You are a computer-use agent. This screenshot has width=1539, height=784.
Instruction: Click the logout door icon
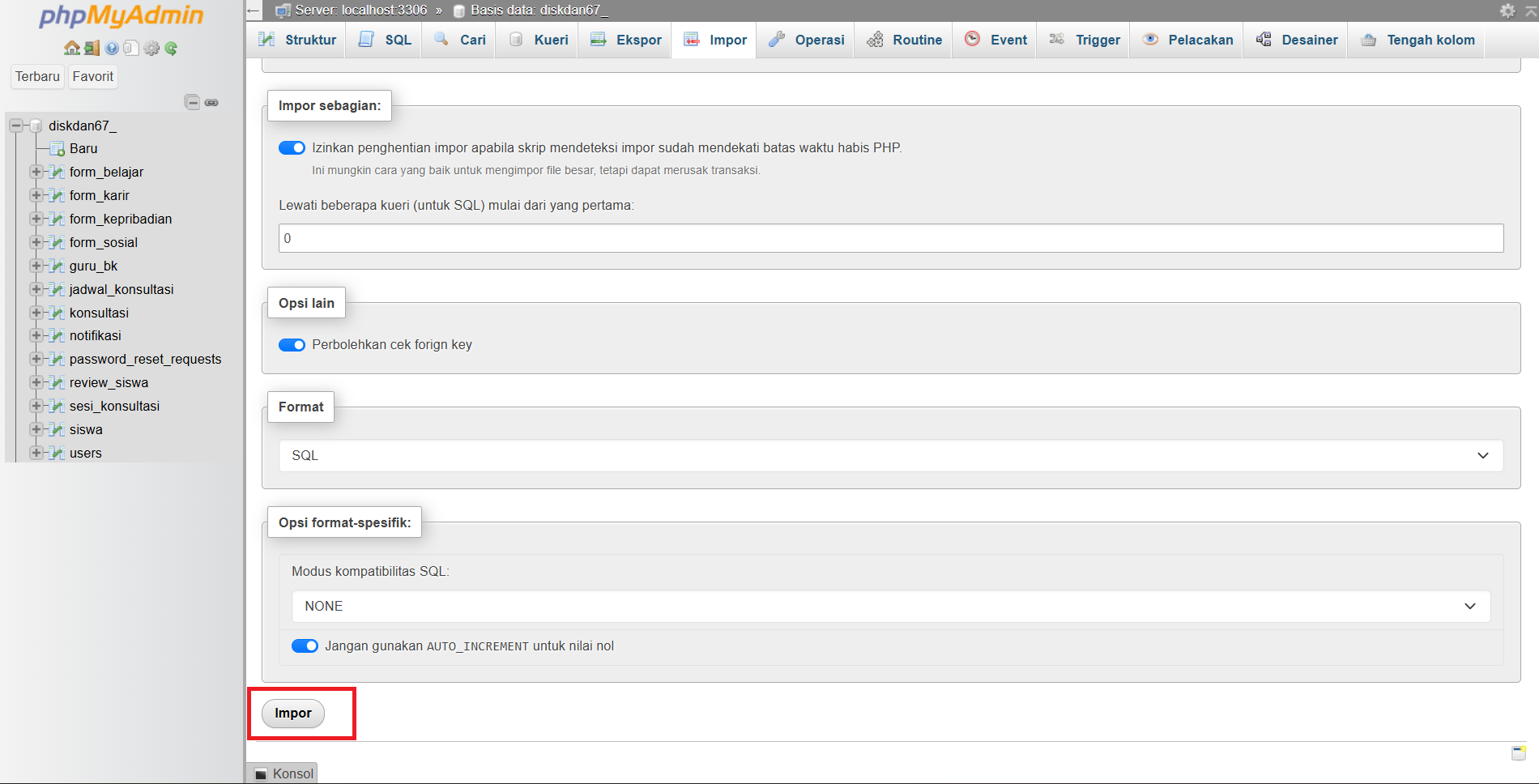92,49
